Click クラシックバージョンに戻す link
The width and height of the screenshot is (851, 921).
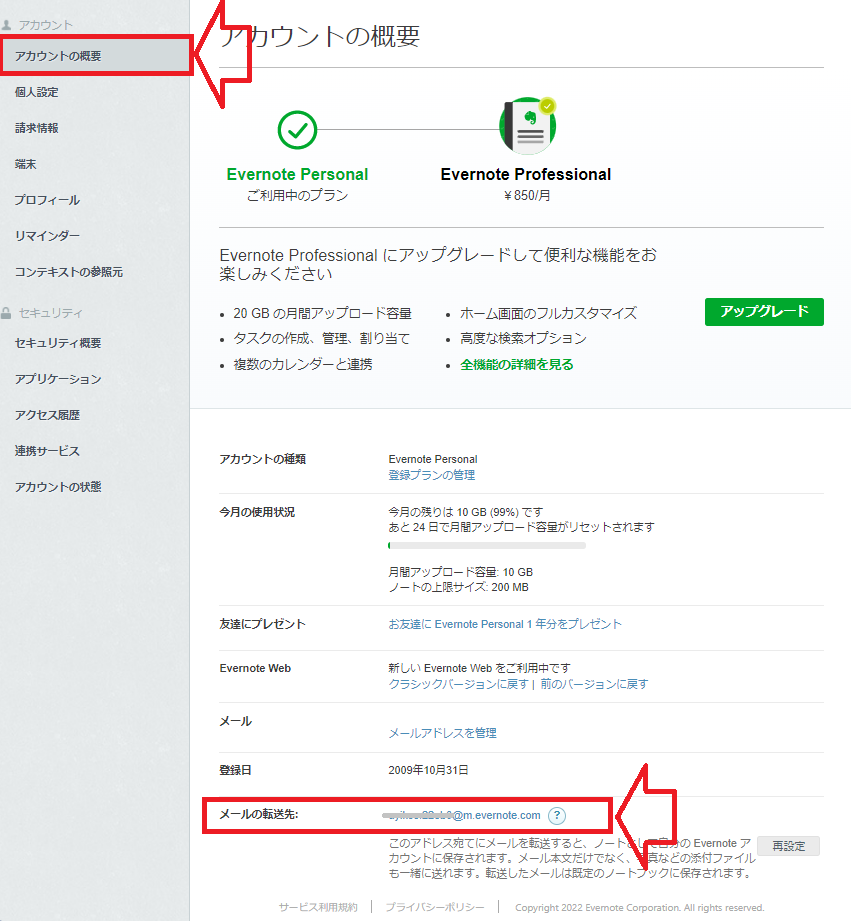pos(458,684)
